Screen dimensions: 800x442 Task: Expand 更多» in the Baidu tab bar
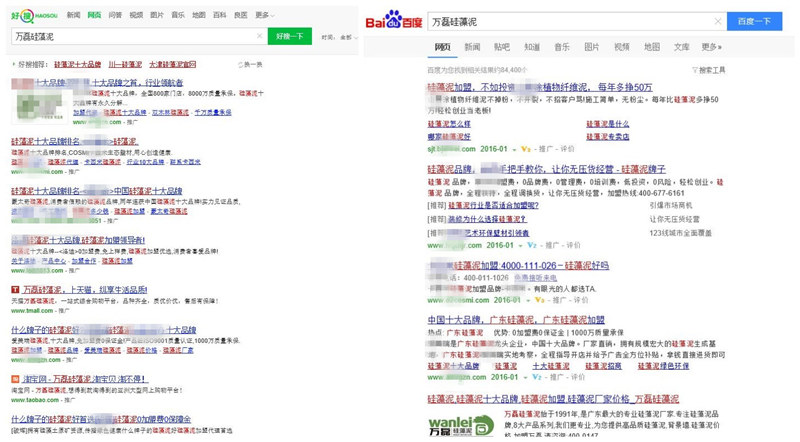711,47
